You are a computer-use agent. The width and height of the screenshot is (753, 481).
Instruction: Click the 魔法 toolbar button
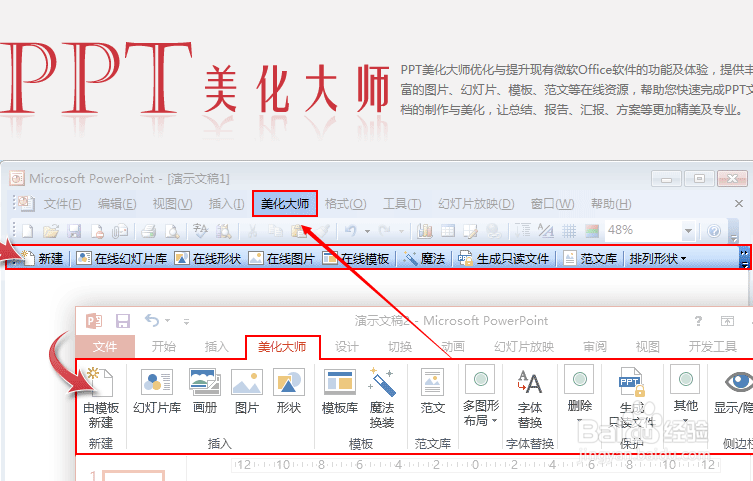tap(424, 259)
